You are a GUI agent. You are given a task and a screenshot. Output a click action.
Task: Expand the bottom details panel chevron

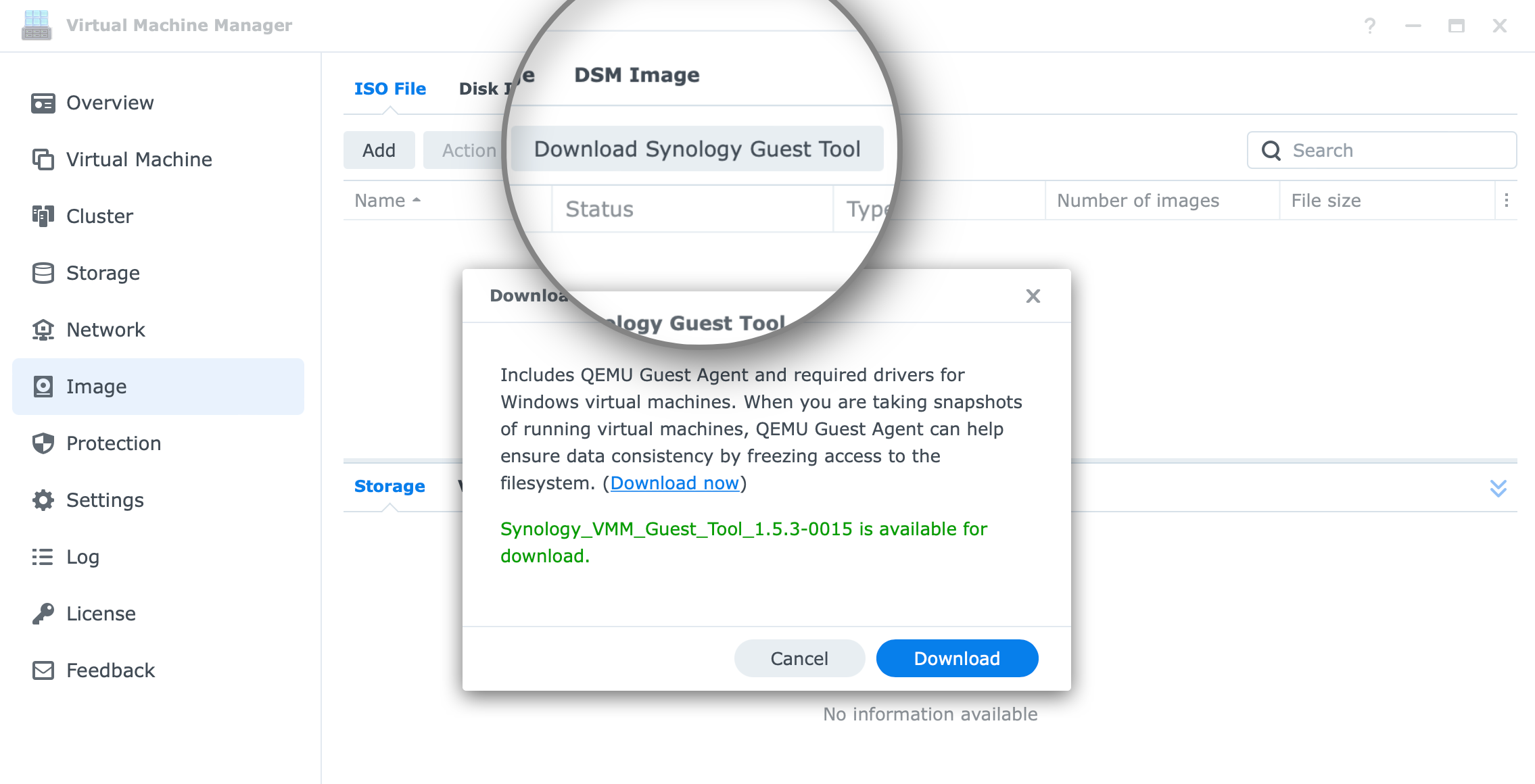(x=1498, y=488)
